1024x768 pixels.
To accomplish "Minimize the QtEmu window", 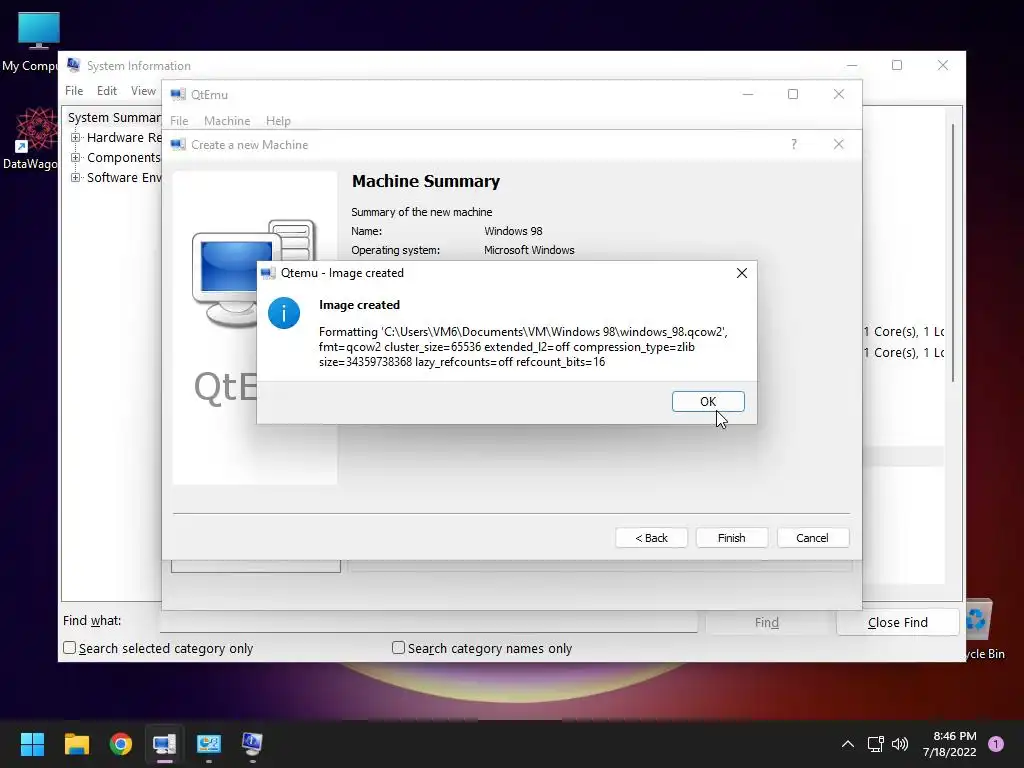I will pyautogui.click(x=748, y=94).
